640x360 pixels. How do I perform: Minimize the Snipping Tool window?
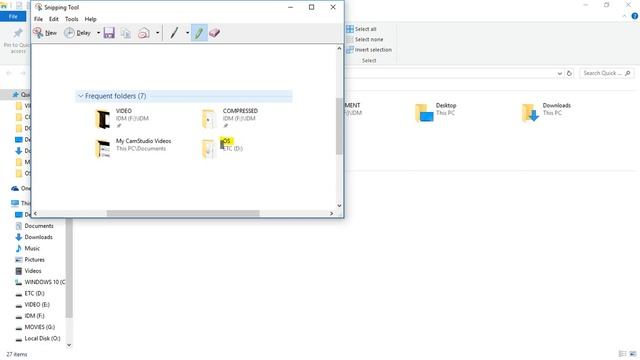(x=291, y=7)
